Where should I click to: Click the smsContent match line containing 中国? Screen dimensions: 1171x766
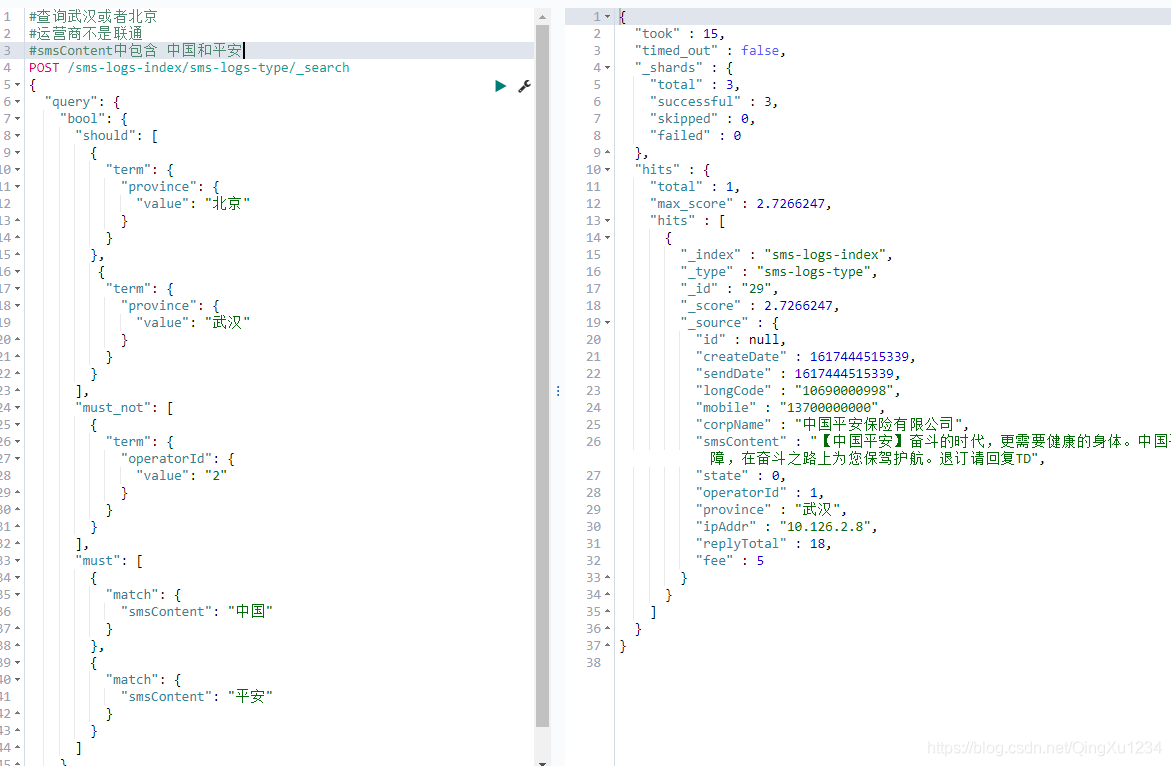click(190, 611)
